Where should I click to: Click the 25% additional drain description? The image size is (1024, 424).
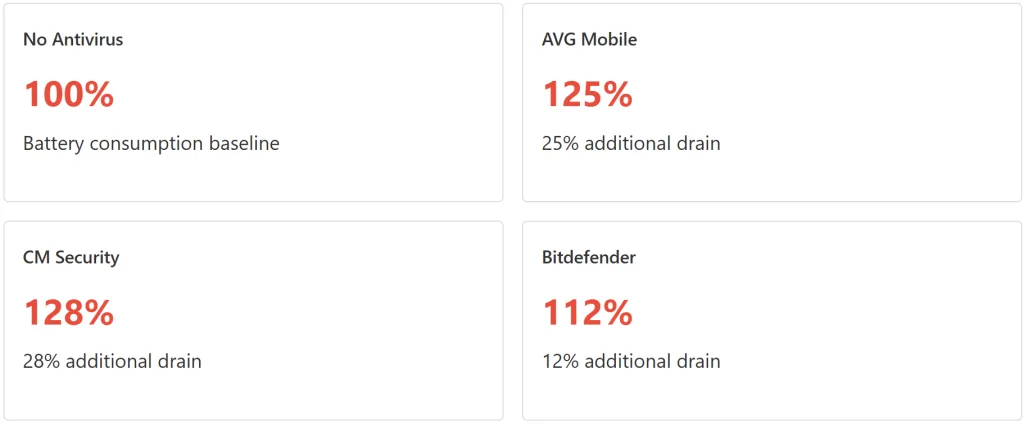click(631, 143)
